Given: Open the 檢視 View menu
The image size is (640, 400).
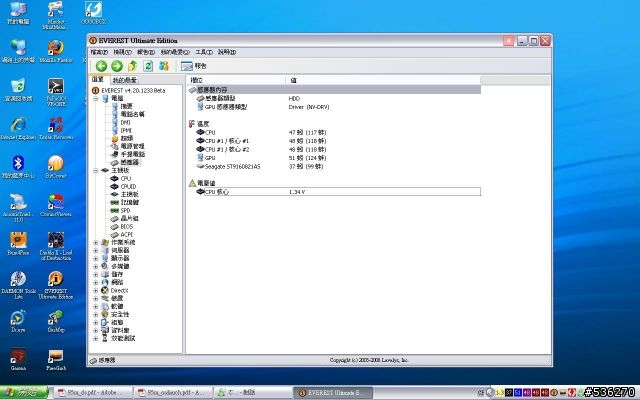Looking at the screenshot, I should (122, 52).
